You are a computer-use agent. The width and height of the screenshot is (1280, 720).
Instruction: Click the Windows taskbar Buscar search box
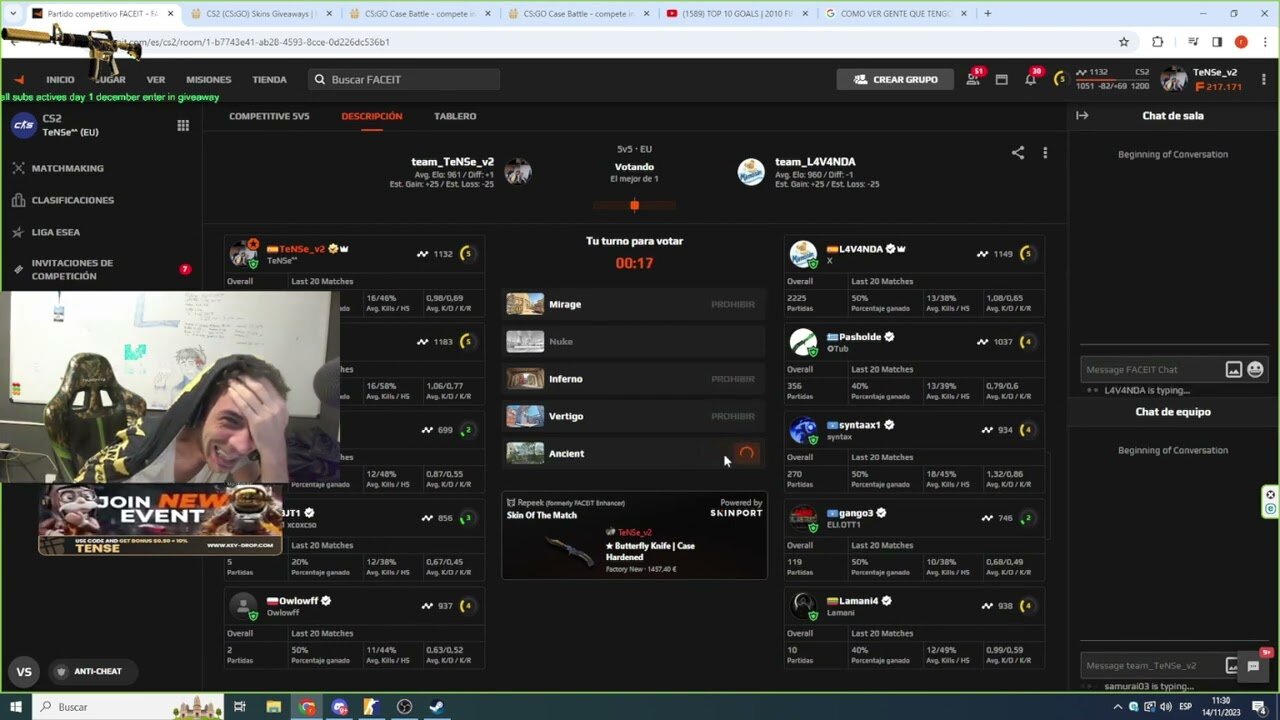pos(128,707)
